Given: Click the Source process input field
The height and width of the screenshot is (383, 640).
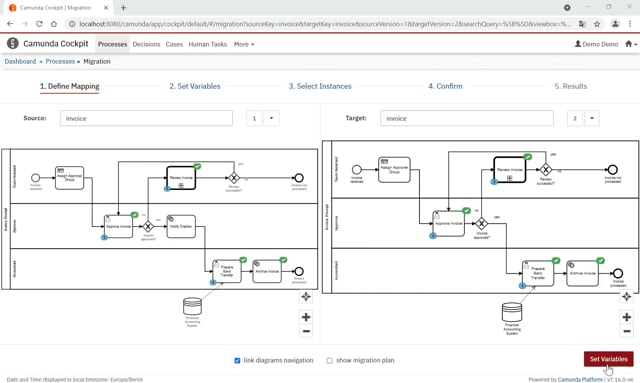Looking at the screenshot, I should click(146, 118).
